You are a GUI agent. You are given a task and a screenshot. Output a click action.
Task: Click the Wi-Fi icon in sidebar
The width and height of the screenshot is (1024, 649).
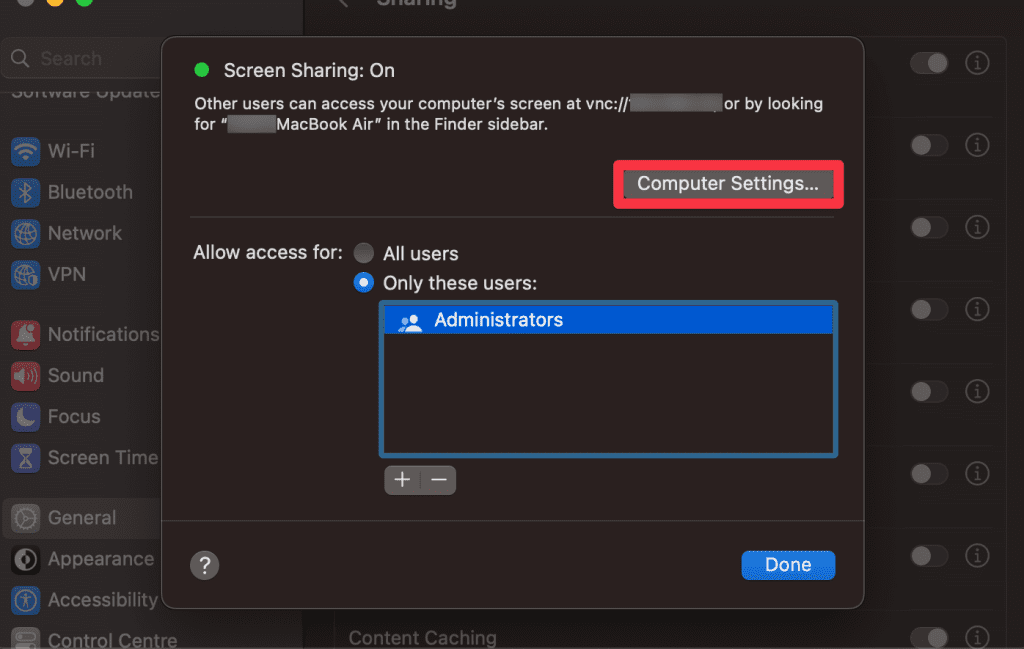pyautogui.click(x=25, y=151)
